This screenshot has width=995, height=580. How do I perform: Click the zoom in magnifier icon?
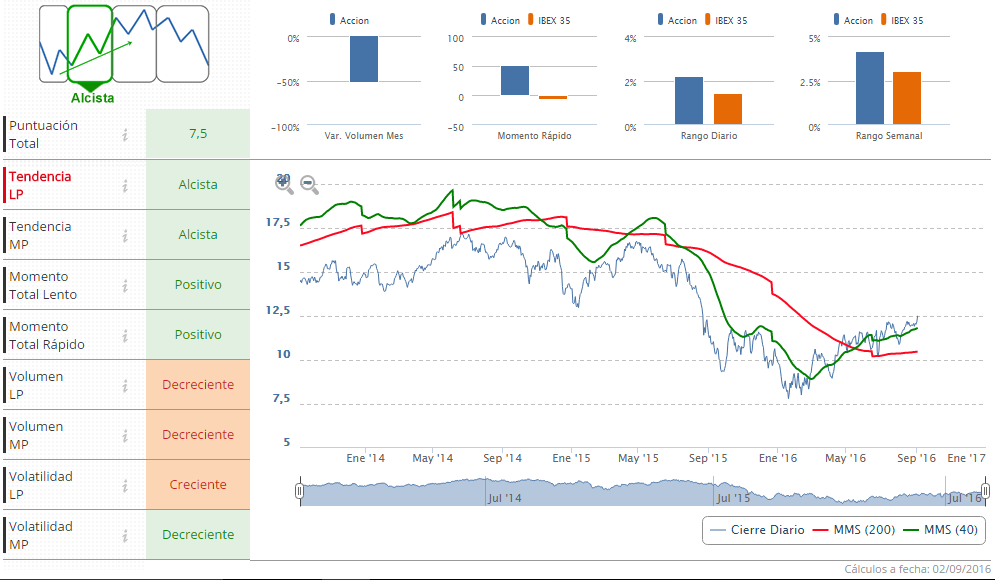click(x=284, y=184)
